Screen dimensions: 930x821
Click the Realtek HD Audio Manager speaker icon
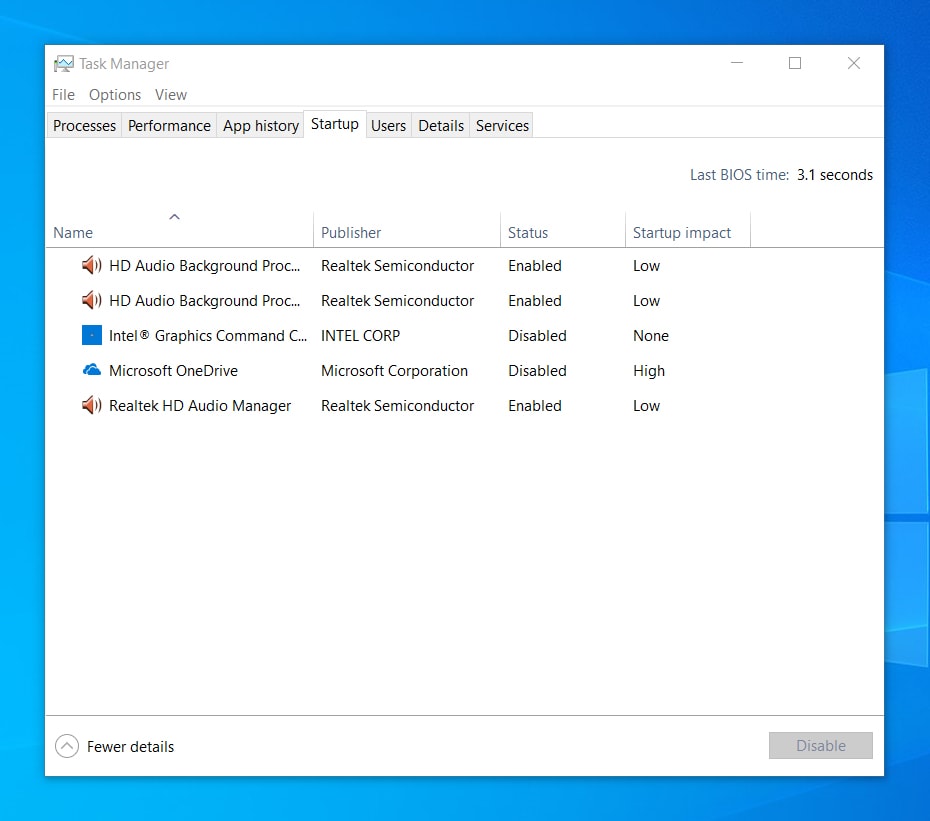[91, 405]
